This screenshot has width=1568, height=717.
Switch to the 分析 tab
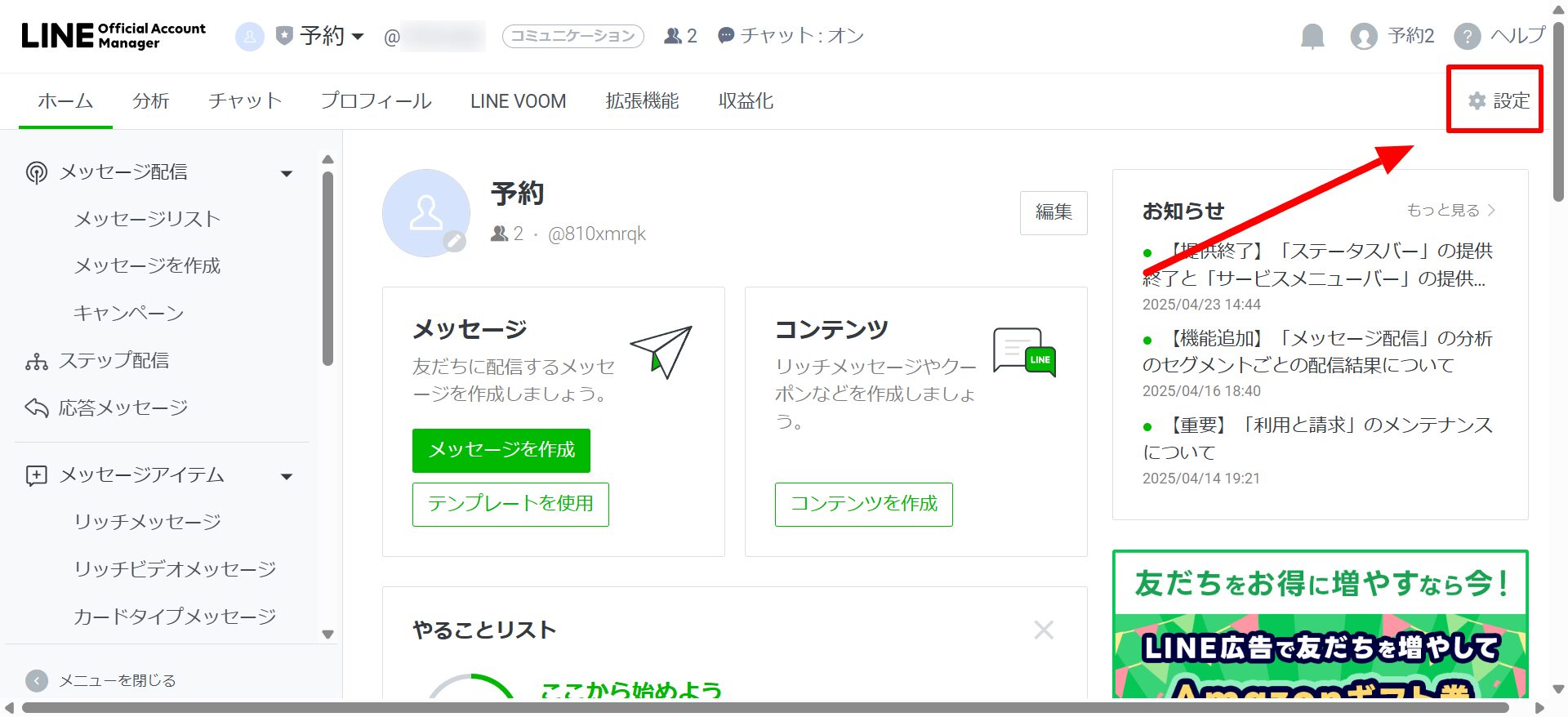151,101
